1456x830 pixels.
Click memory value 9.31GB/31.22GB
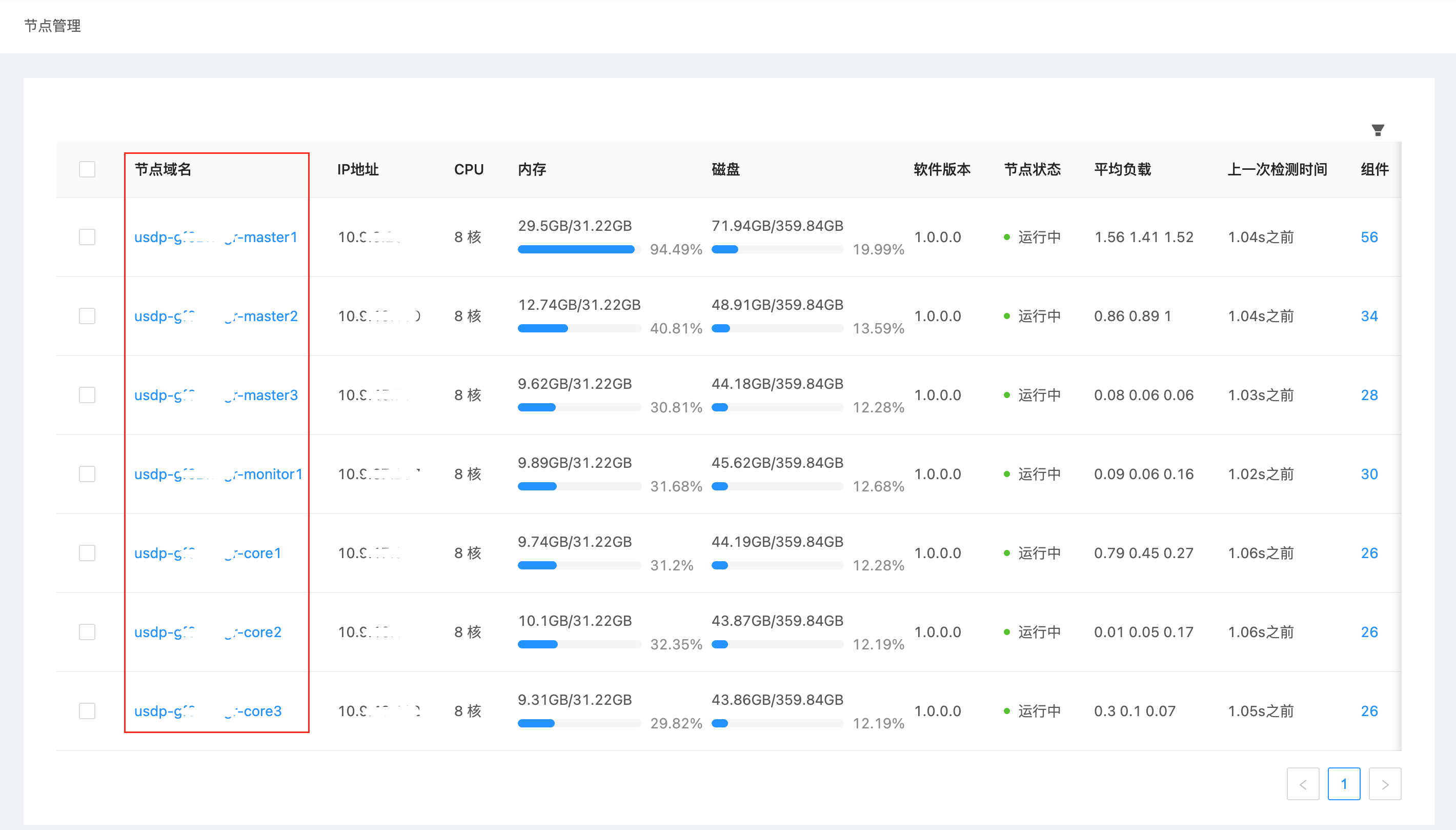point(575,700)
